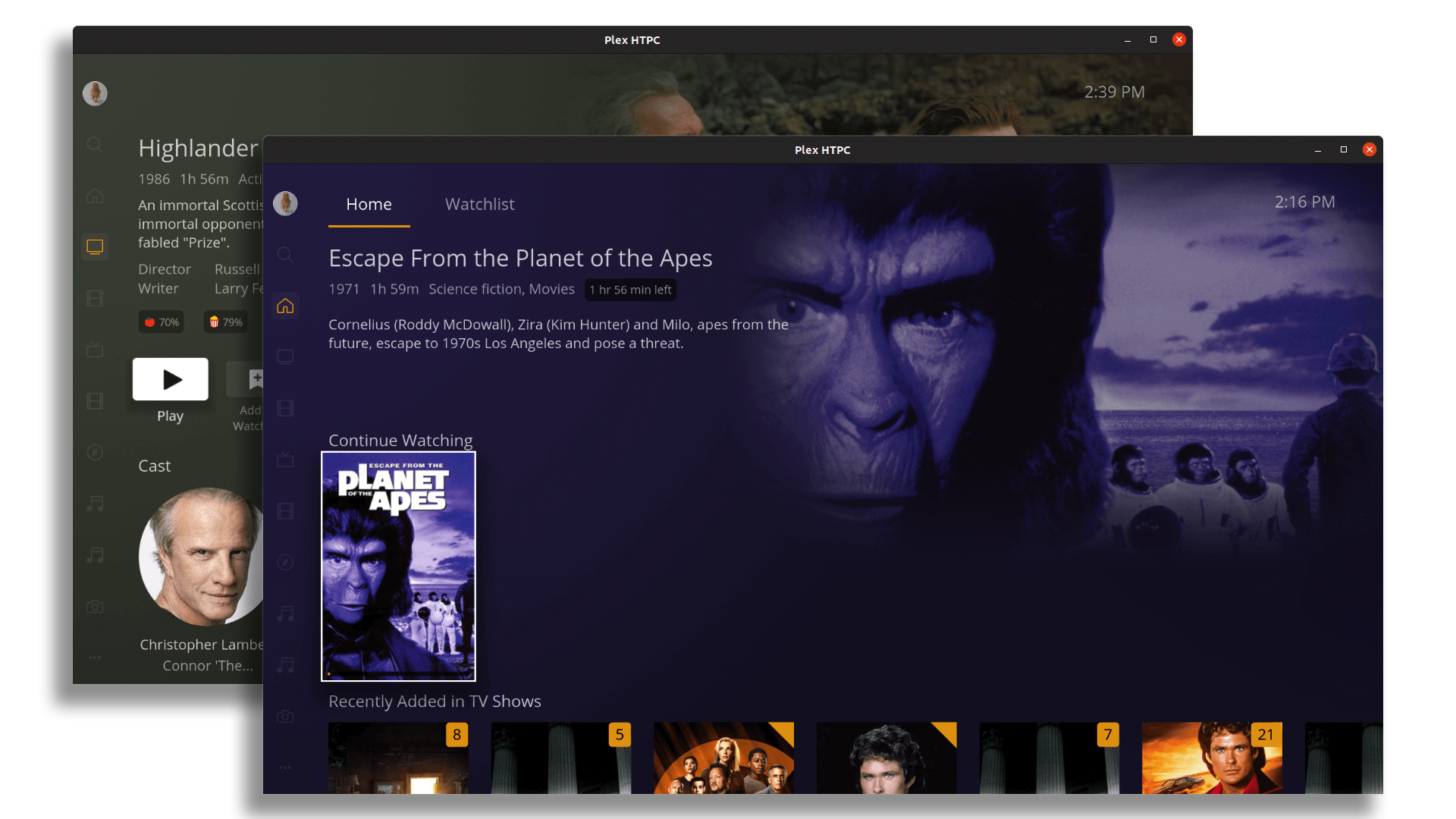The width and height of the screenshot is (1456, 819).
Task: Click the 2:16 PM clock in front window
Action: tap(1304, 202)
